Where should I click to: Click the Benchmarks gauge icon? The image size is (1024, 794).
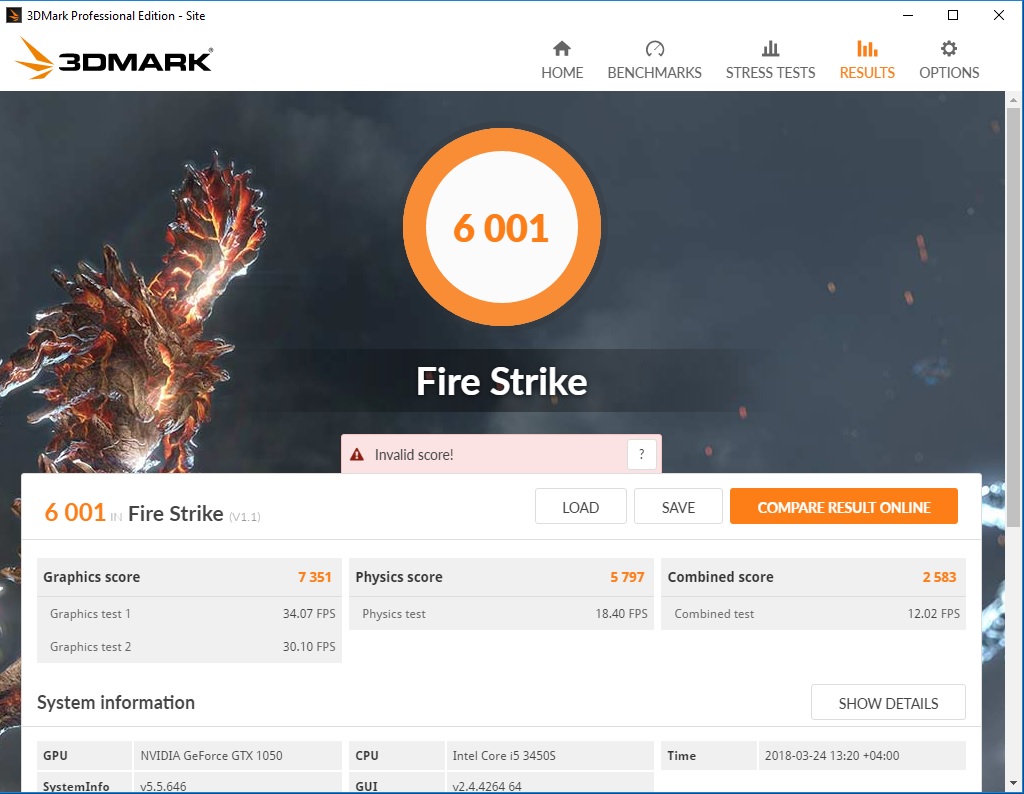click(654, 48)
